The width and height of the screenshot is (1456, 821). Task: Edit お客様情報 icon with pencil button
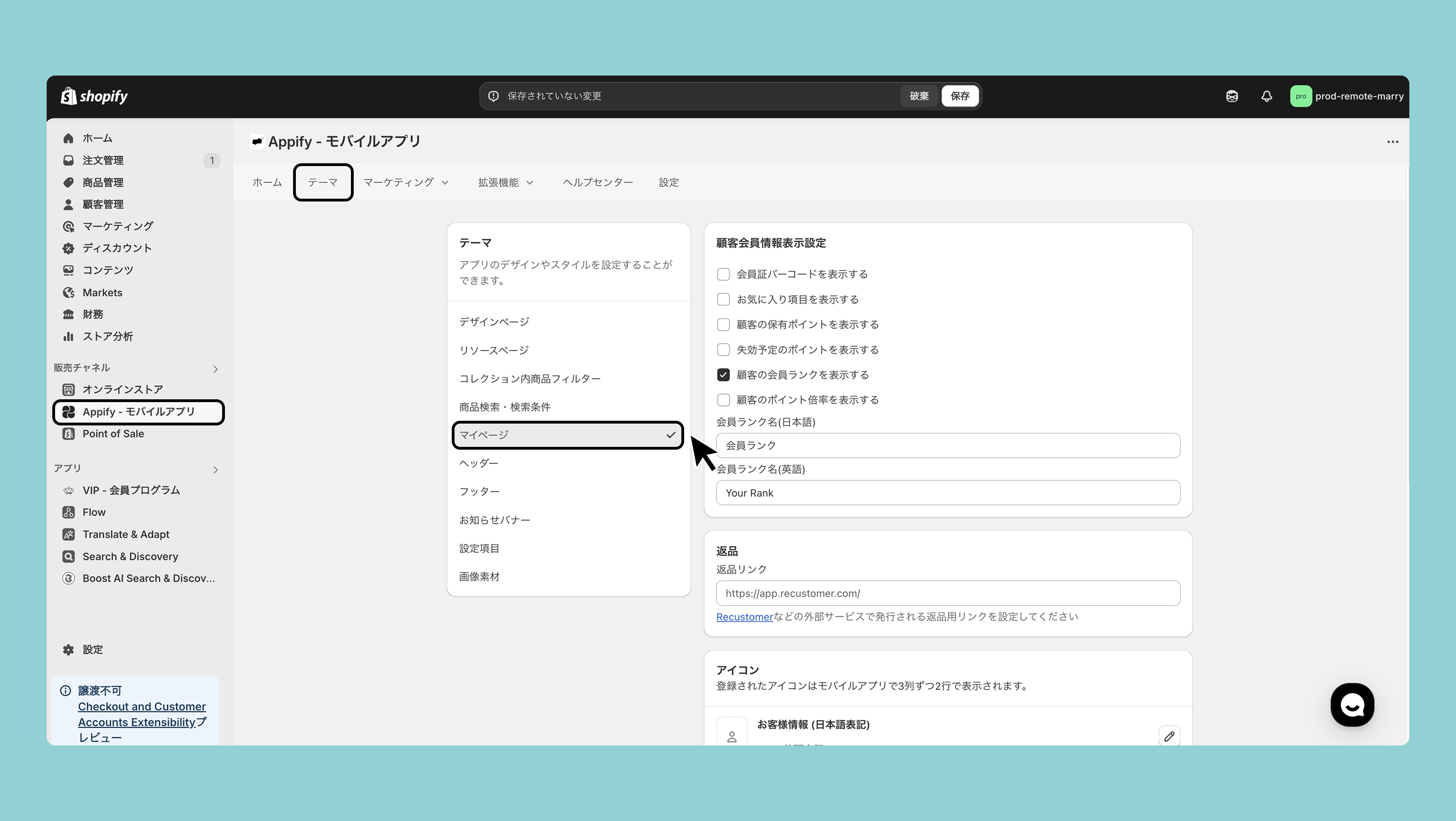1169,736
